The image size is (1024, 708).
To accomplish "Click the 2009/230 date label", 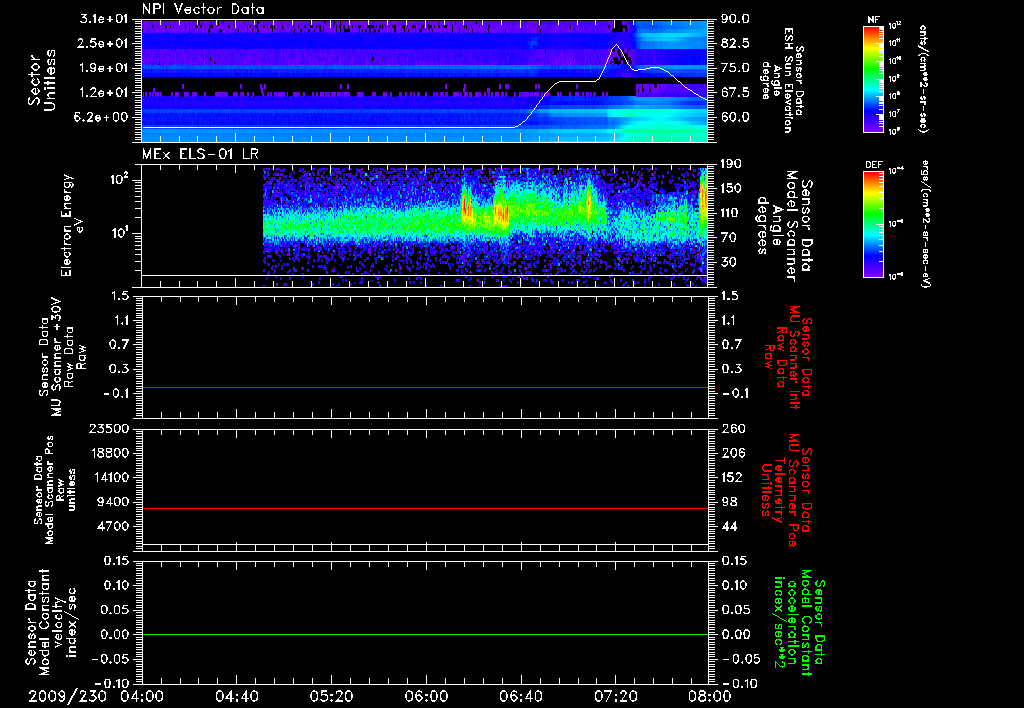I will [x=67, y=696].
